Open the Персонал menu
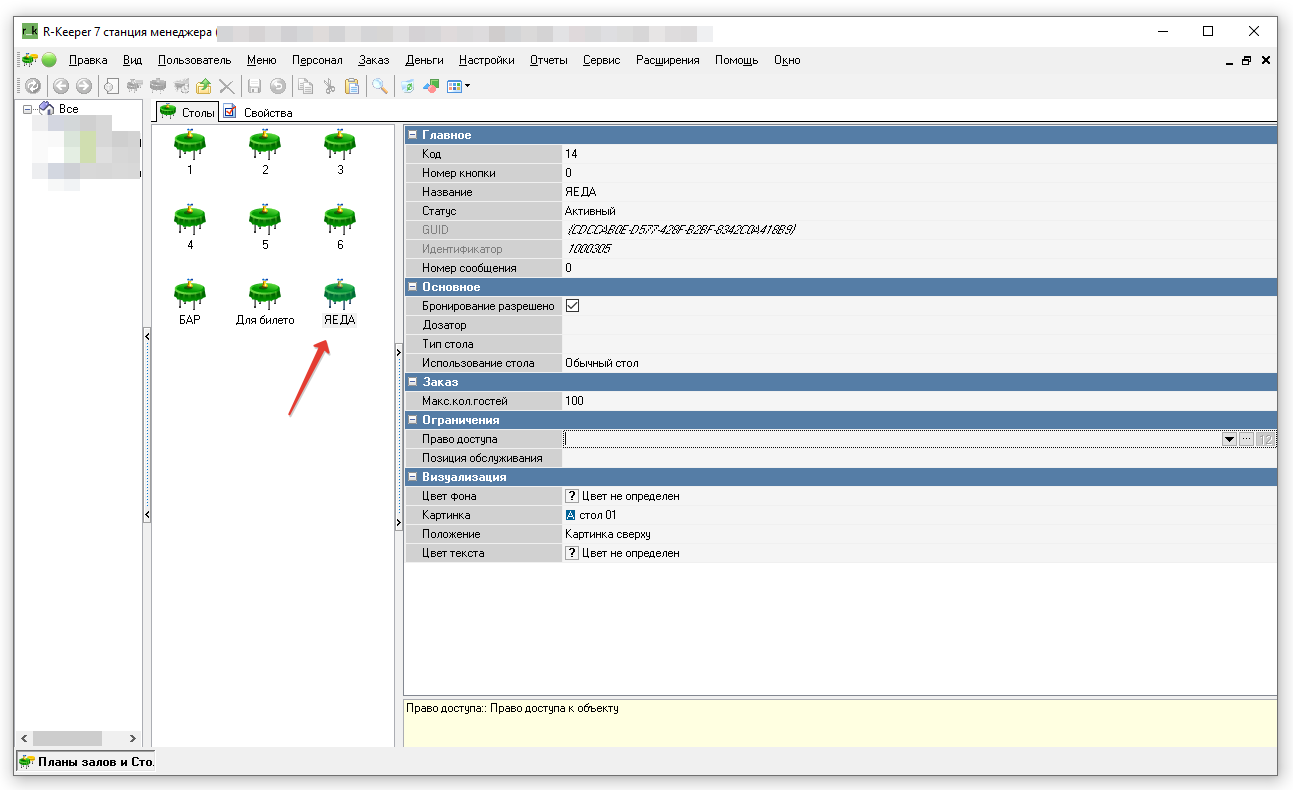 pyautogui.click(x=317, y=60)
